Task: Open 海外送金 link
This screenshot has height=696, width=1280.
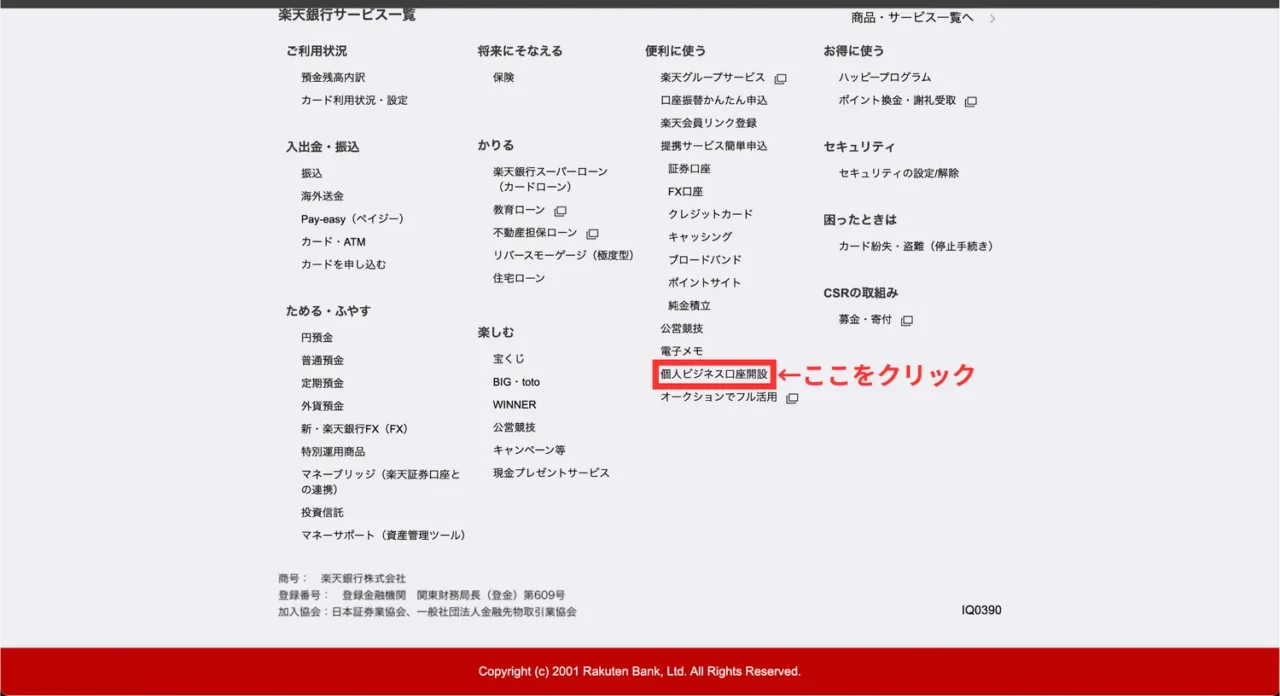Action: pyautogui.click(x=322, y=196)
